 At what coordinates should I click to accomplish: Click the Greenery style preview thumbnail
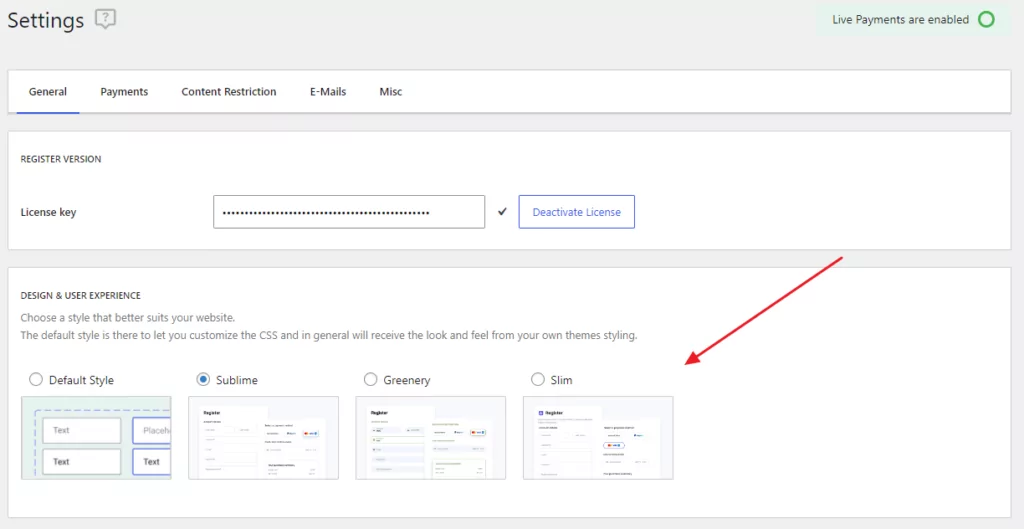[x=430, y=438]
